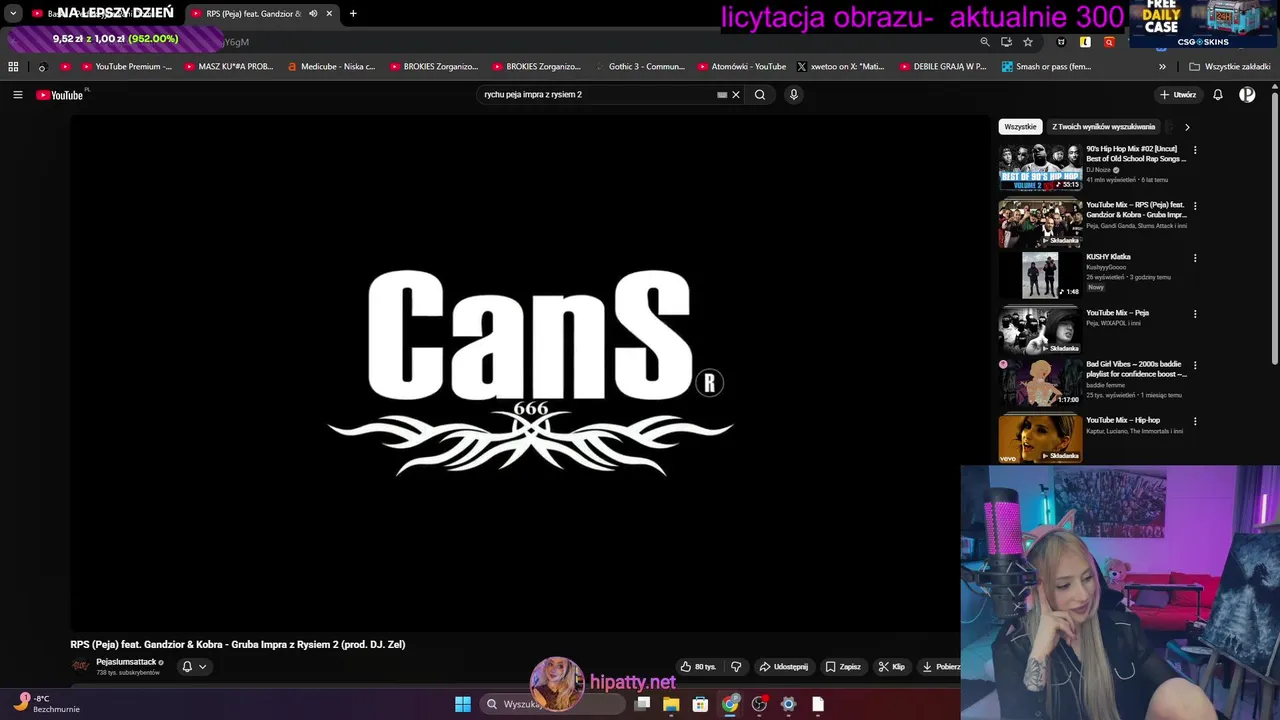This screenshot has height=720, width=1280.
Task: Expand the Chrome tab search dropdown
Action: [13, 14]
